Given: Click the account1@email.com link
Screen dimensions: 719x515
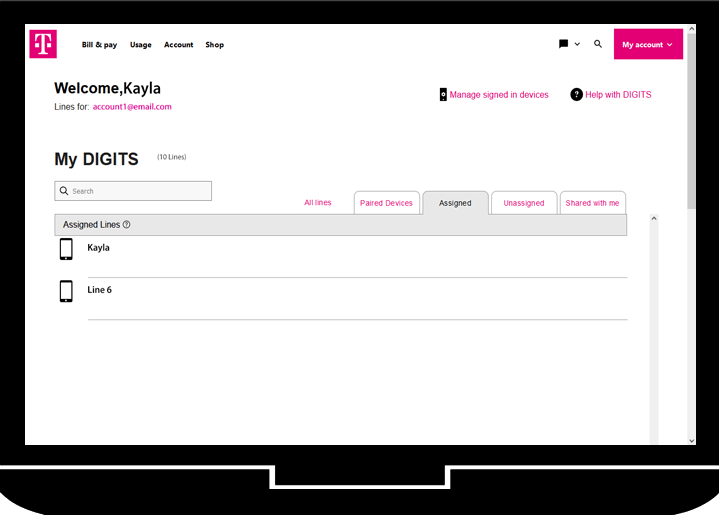Looking at the screenshot, I should [132, 107].
